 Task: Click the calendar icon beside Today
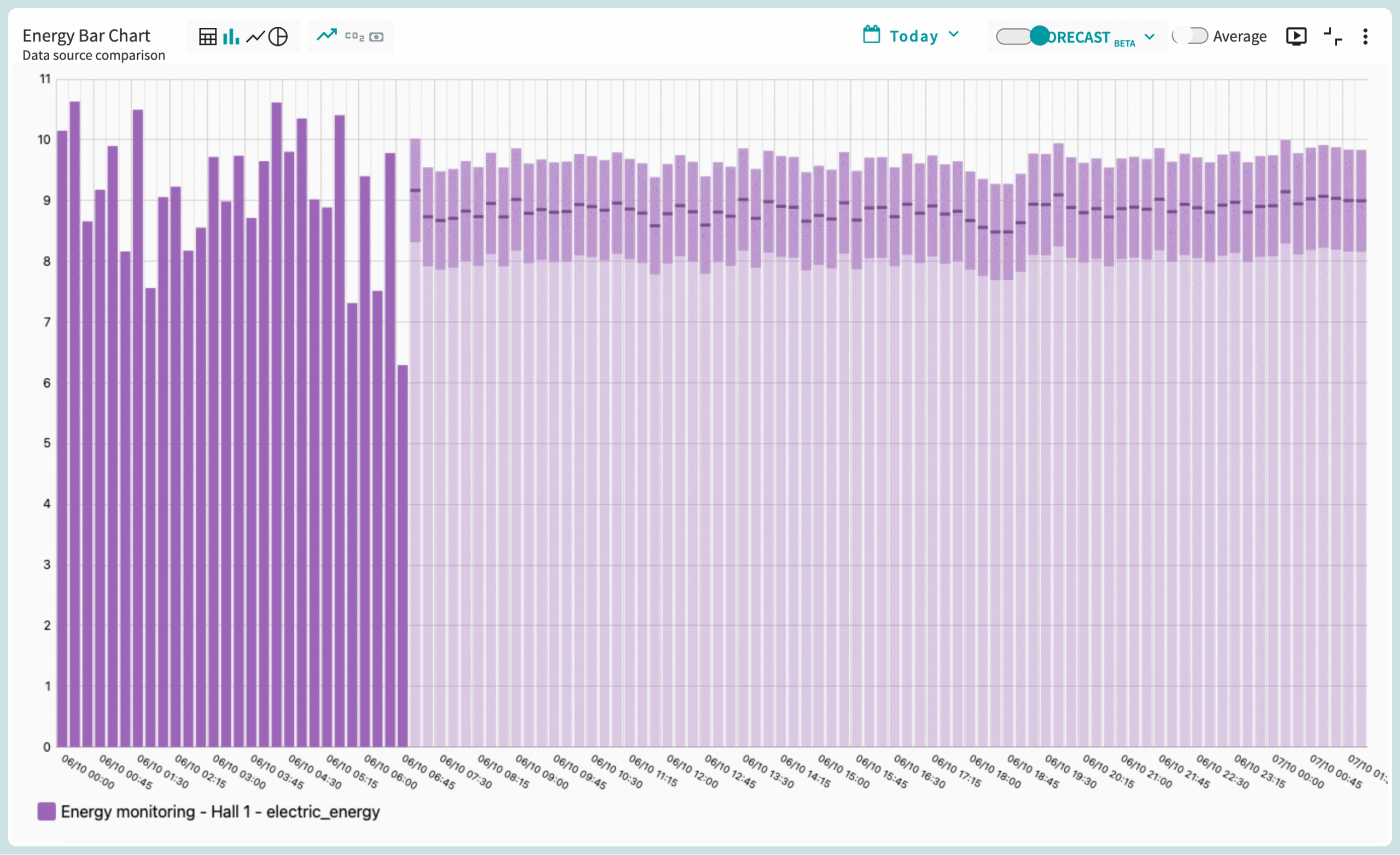[872, 35]
